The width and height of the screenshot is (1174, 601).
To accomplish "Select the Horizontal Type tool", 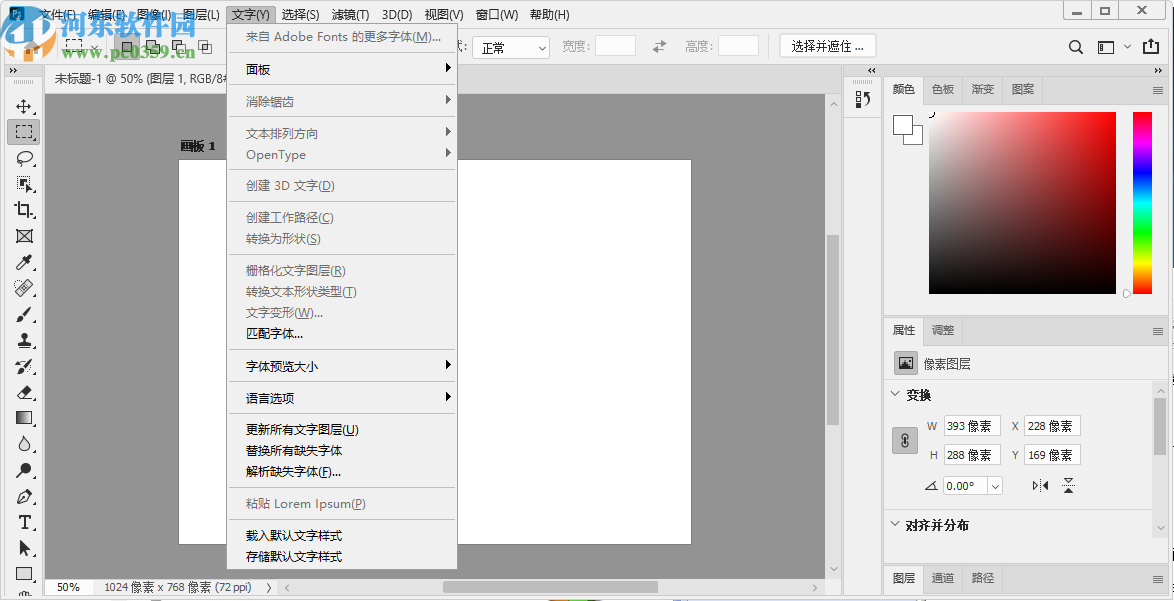I will (x=24, y=523).
